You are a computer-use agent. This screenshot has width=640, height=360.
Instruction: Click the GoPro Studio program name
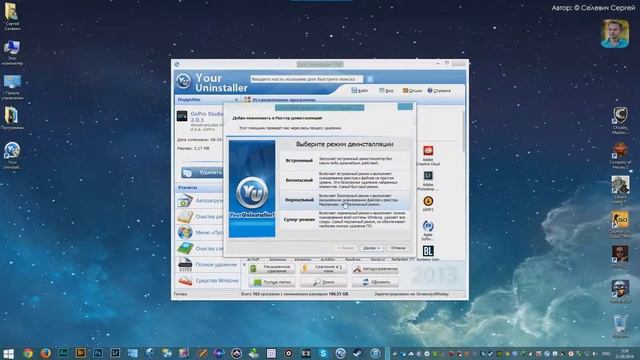click(207, 117)
